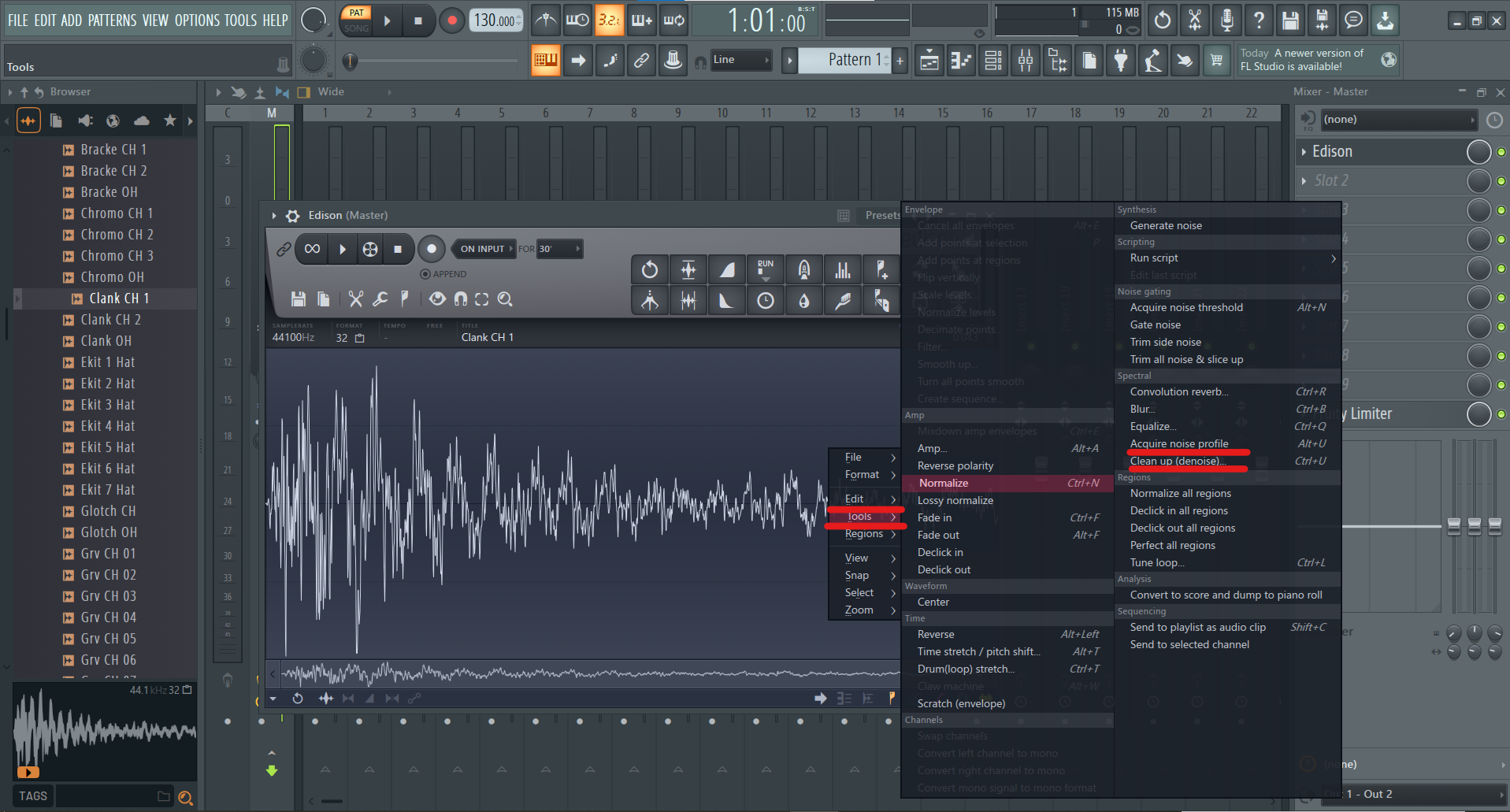Click the main volume knob

(314, 20)
